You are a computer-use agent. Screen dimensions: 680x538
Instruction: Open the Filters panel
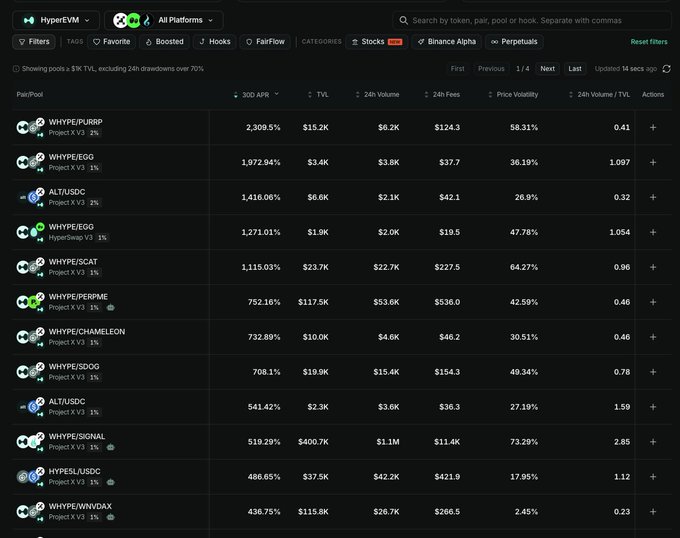34,42
